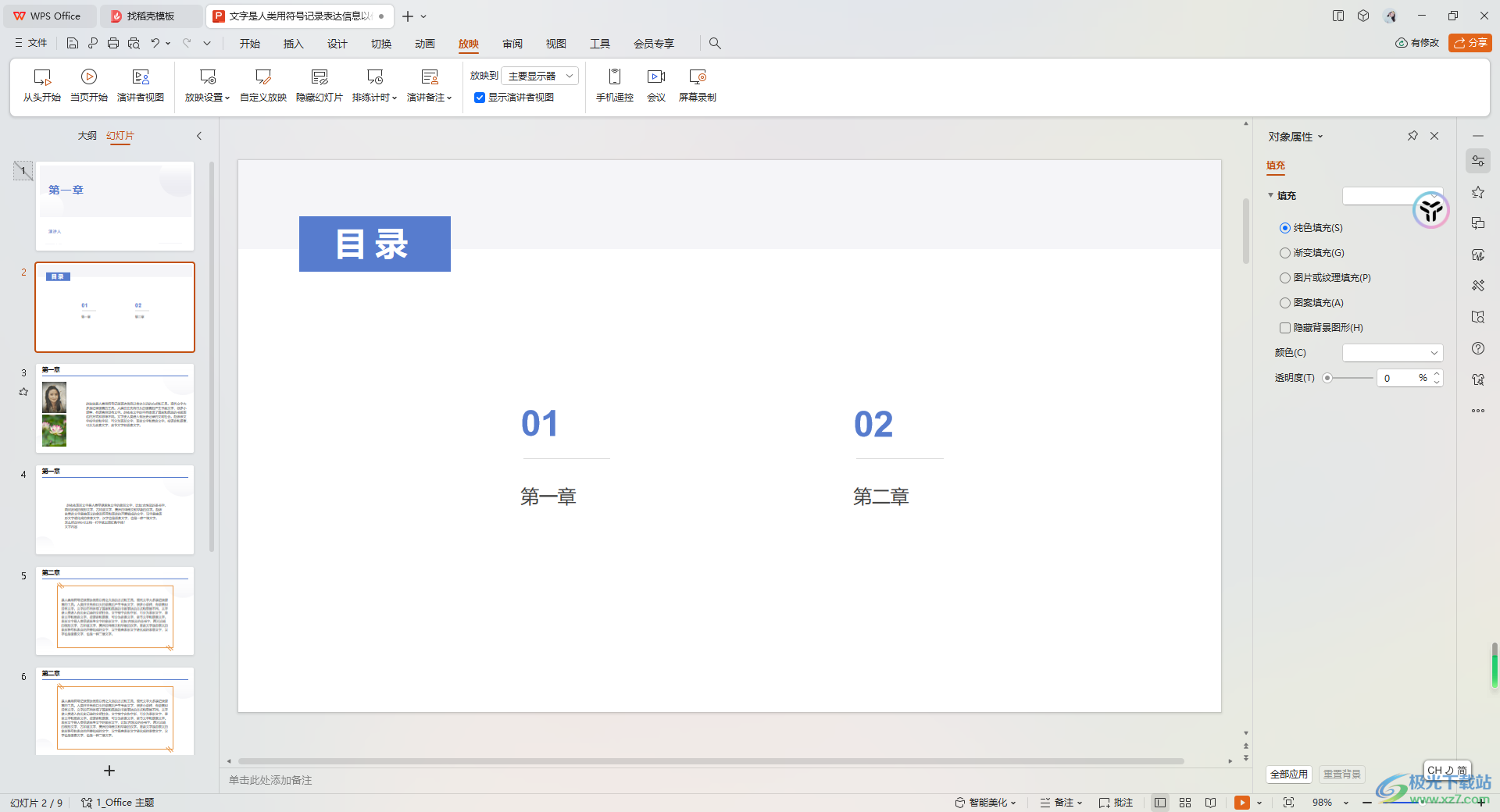Image resolution: width=1500 pixels, height=812 pixels.
Task: Collapse the fill (填充) section
Action: (1271, 195)
